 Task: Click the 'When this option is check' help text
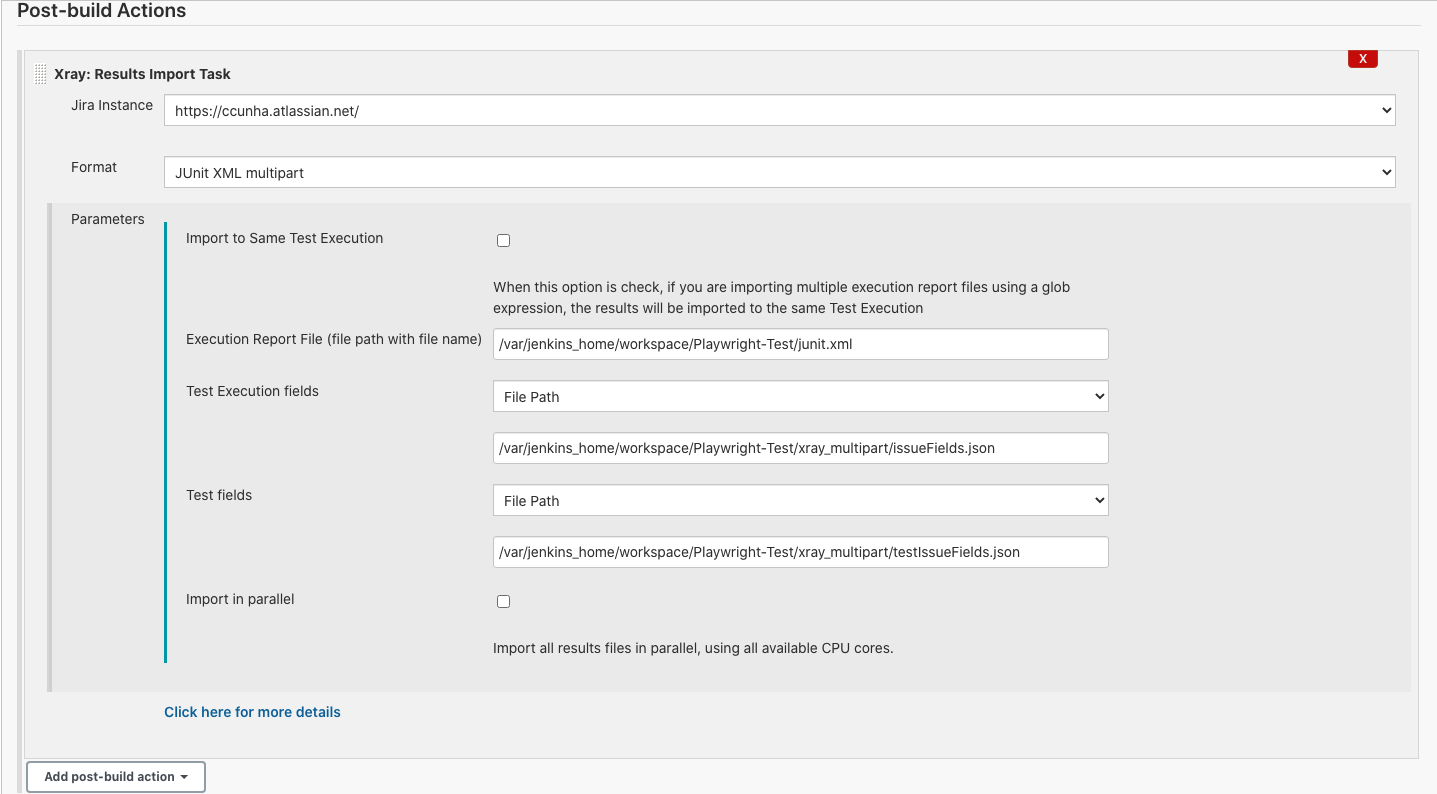pos(781,298)
